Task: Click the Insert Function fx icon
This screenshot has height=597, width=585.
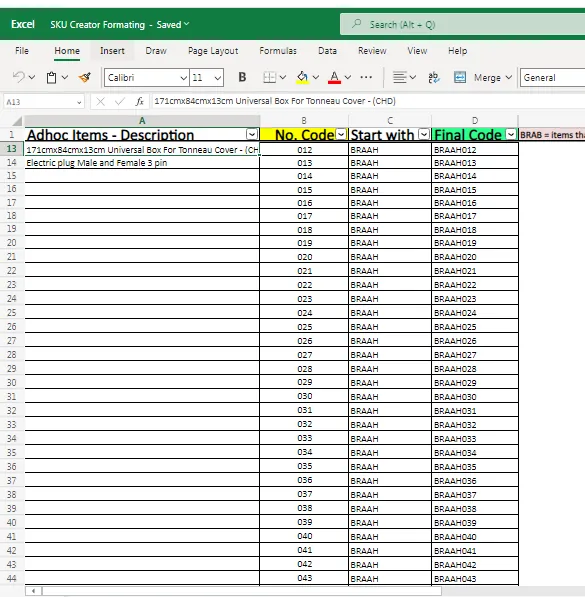Action: tap(140, 102)
